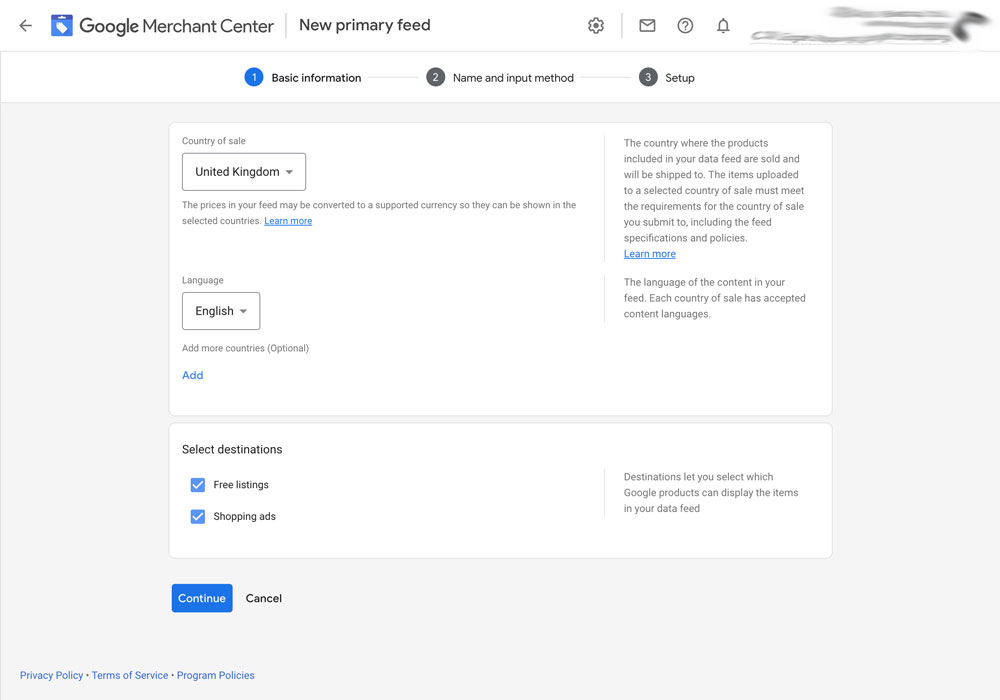Click the Continue button

pos(202,598)
